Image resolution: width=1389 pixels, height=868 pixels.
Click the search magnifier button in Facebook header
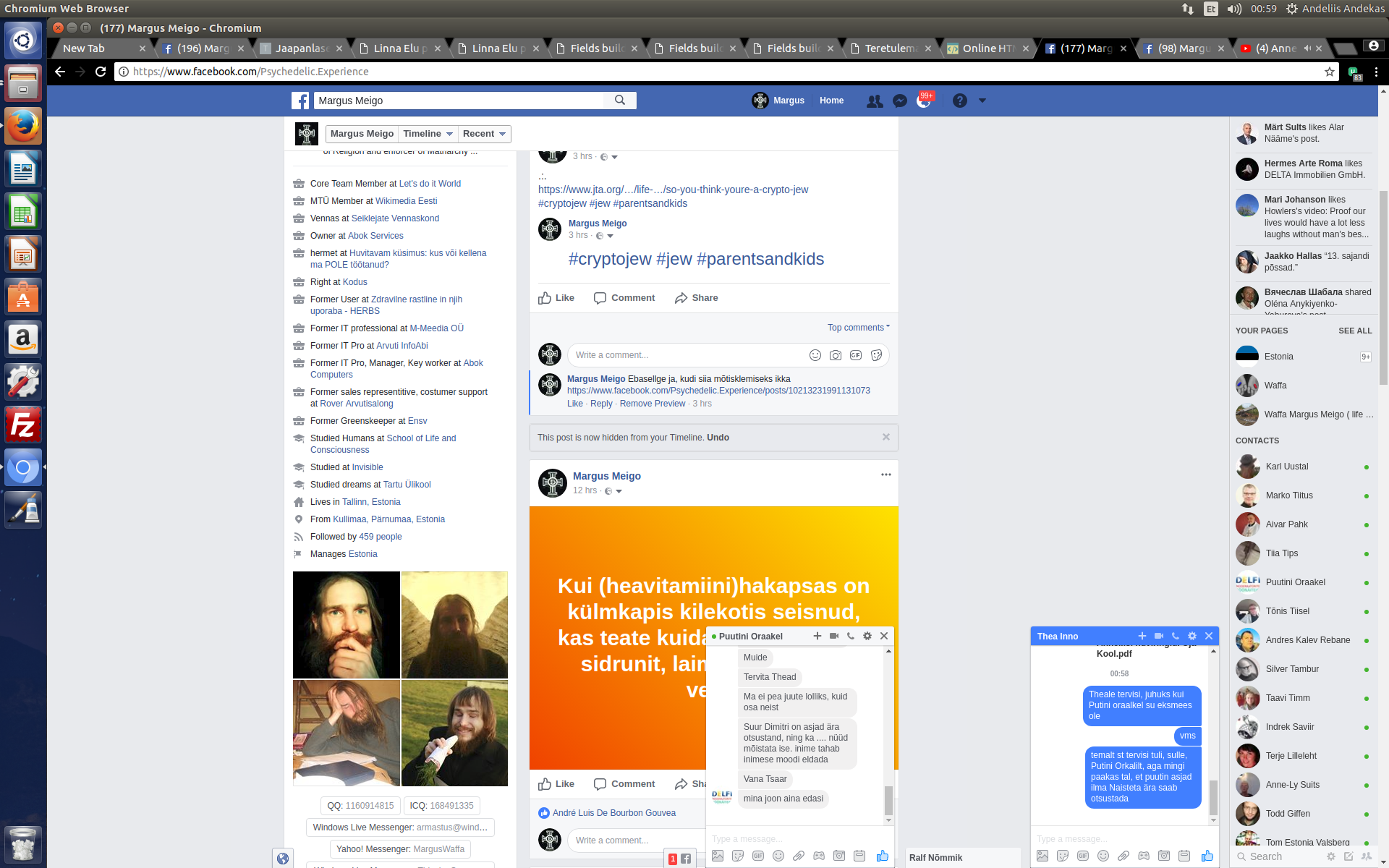click(620, 101)
